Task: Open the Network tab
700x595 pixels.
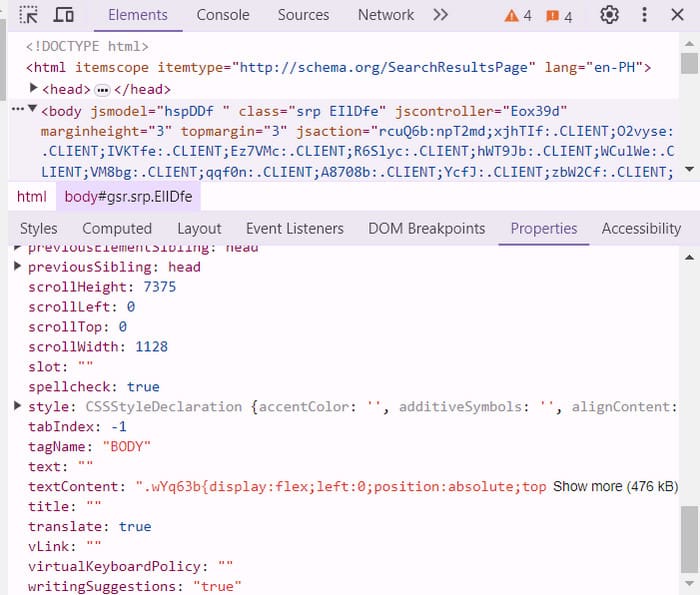Action: 386,15
